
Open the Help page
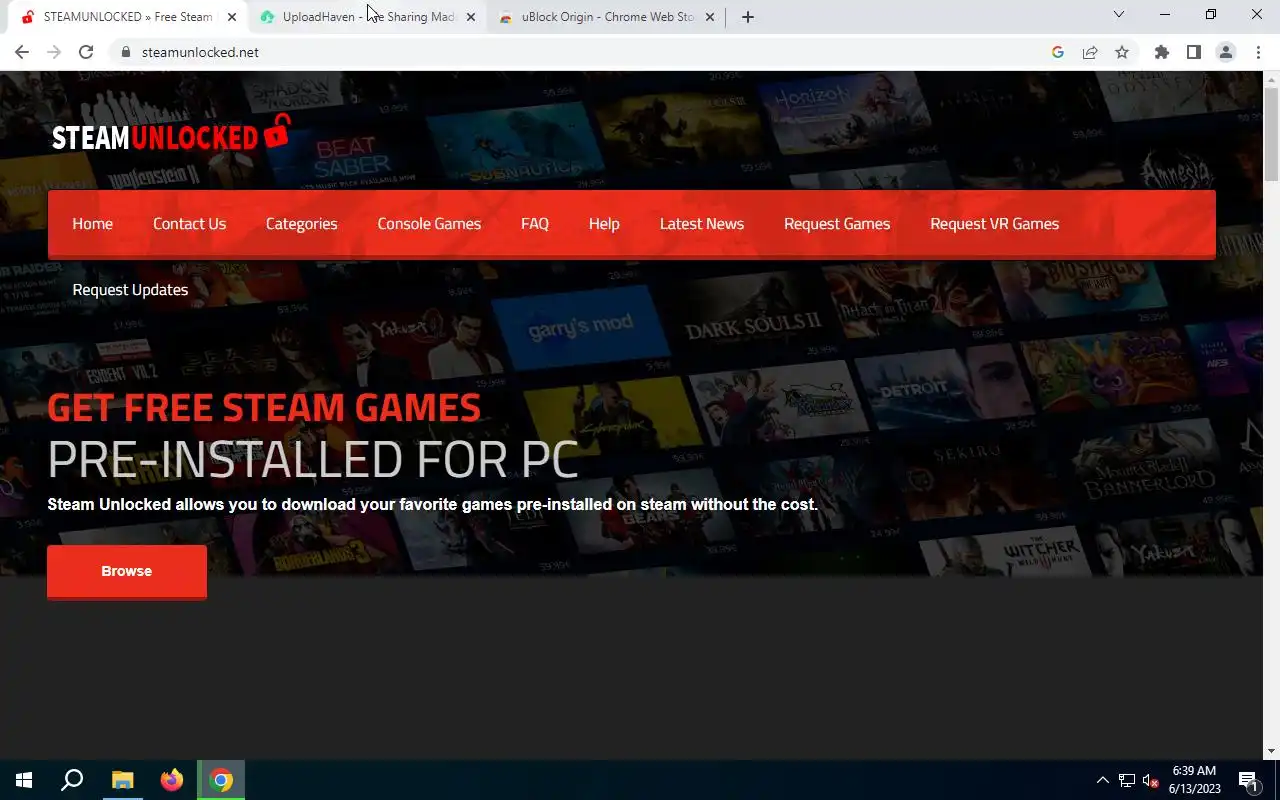pos(604,224)
